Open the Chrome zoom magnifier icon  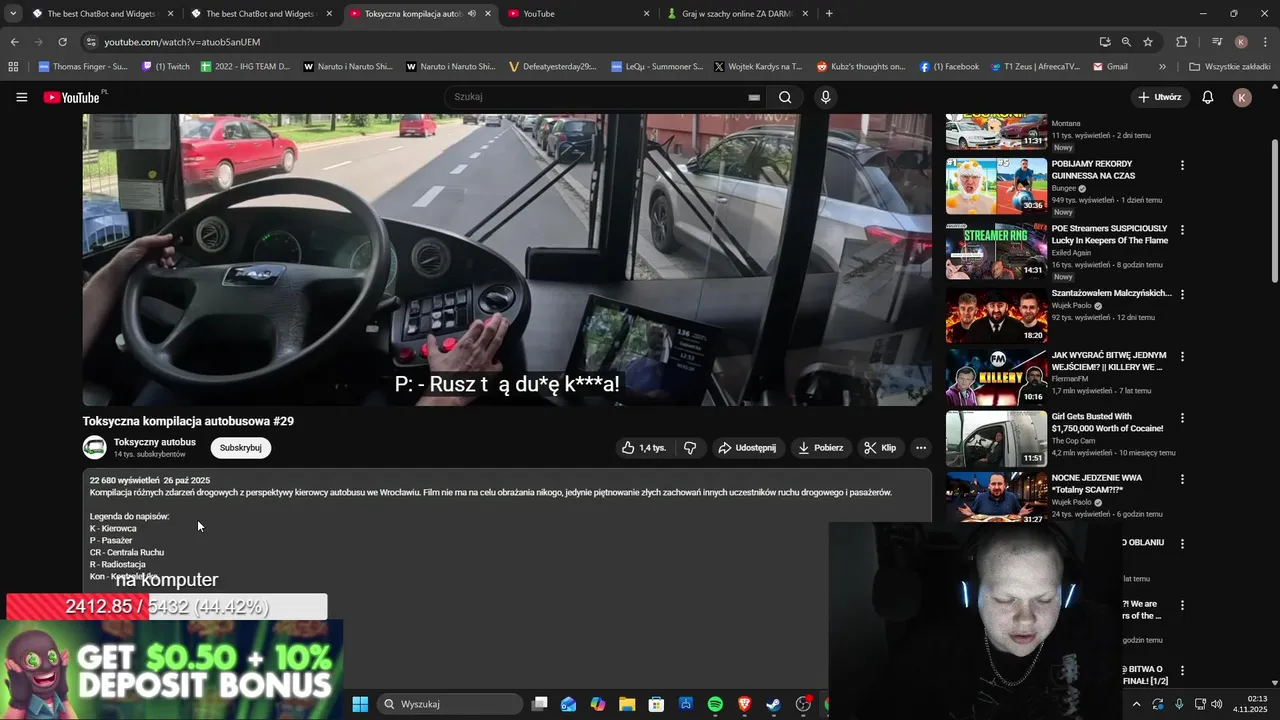(x=1126, y=42)
